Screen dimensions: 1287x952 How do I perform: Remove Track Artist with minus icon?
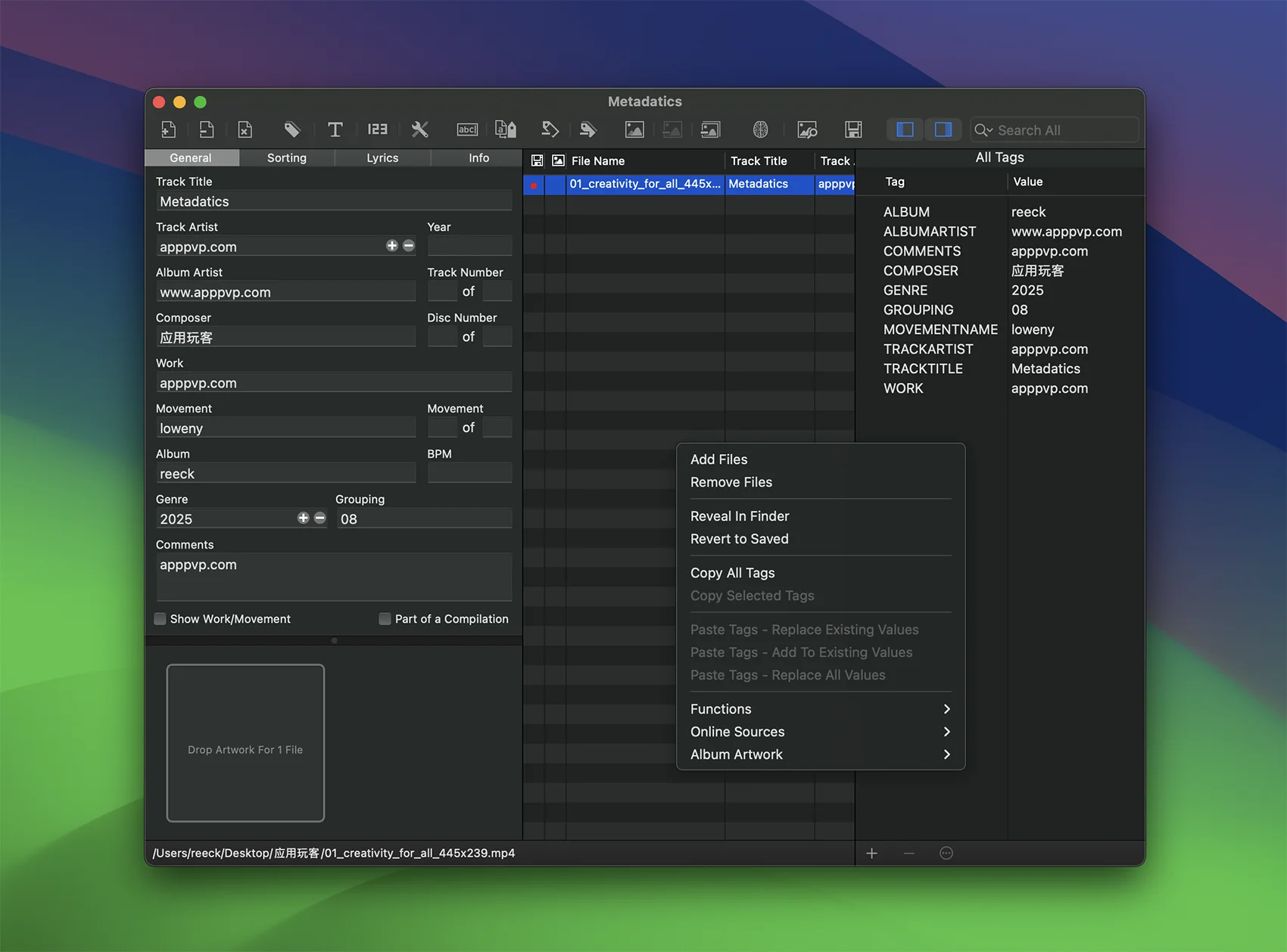(409, 245)
